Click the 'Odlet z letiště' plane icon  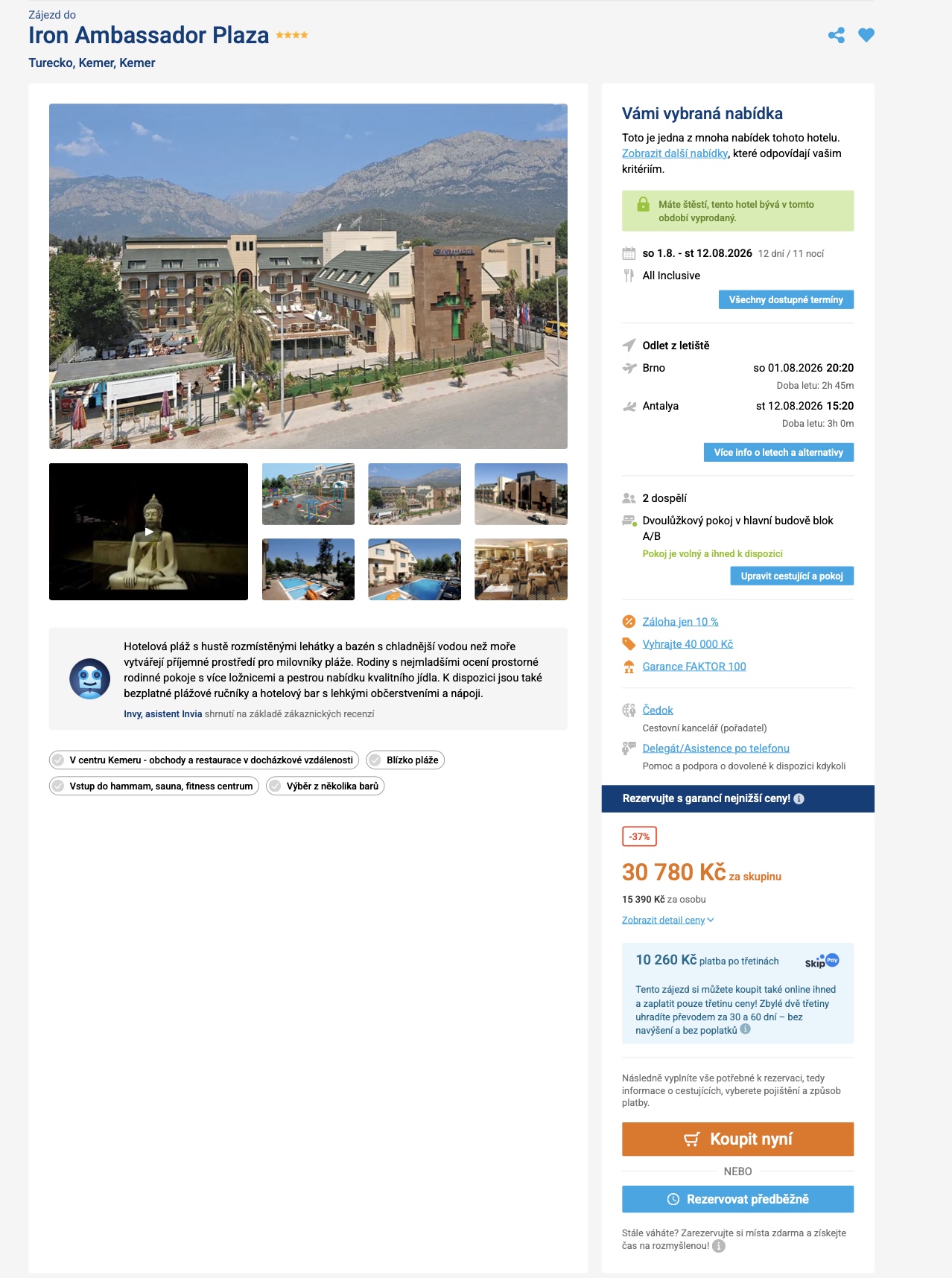tap(629, 346)
